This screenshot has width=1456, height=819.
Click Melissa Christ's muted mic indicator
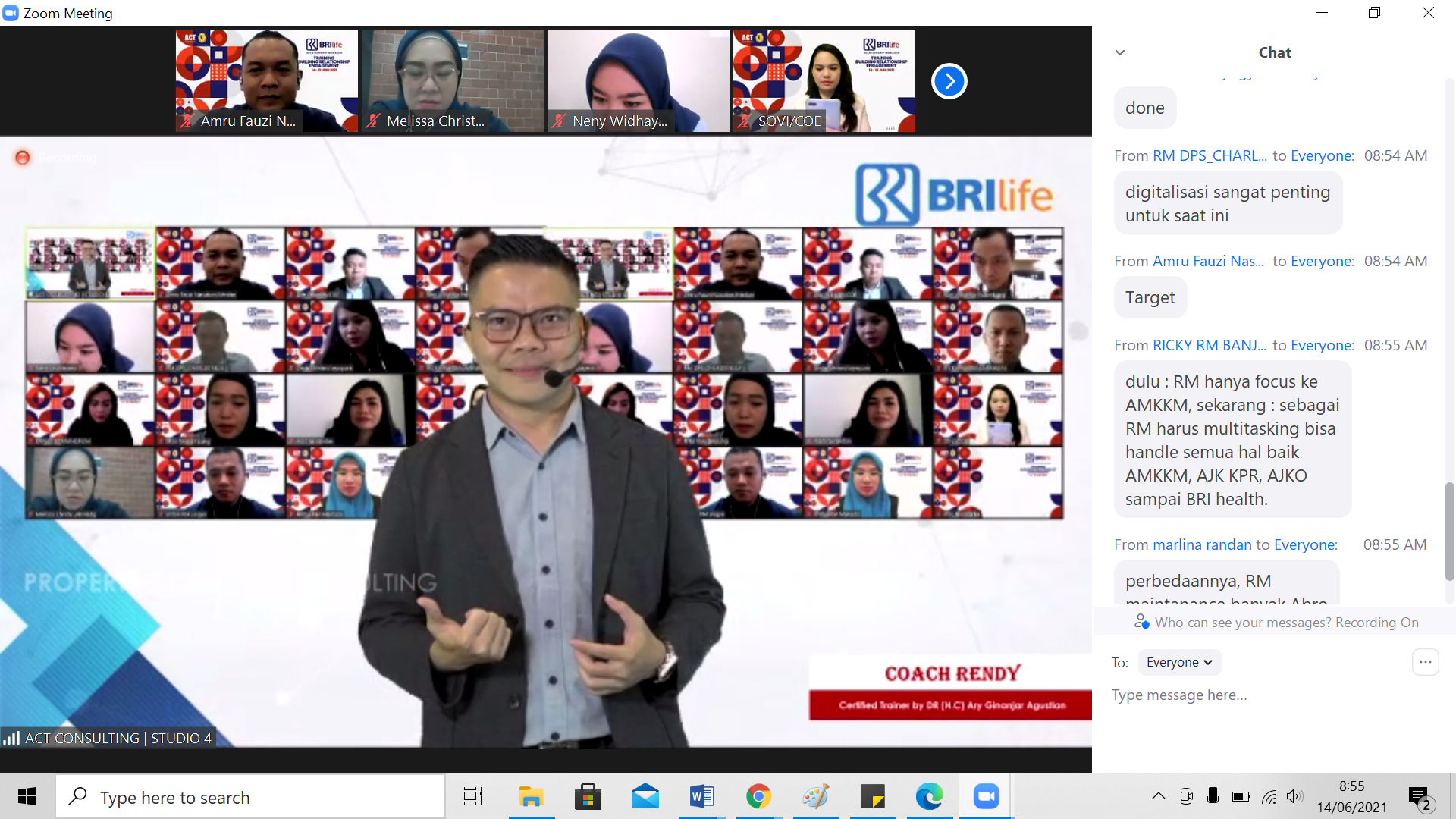coord(372,121)
